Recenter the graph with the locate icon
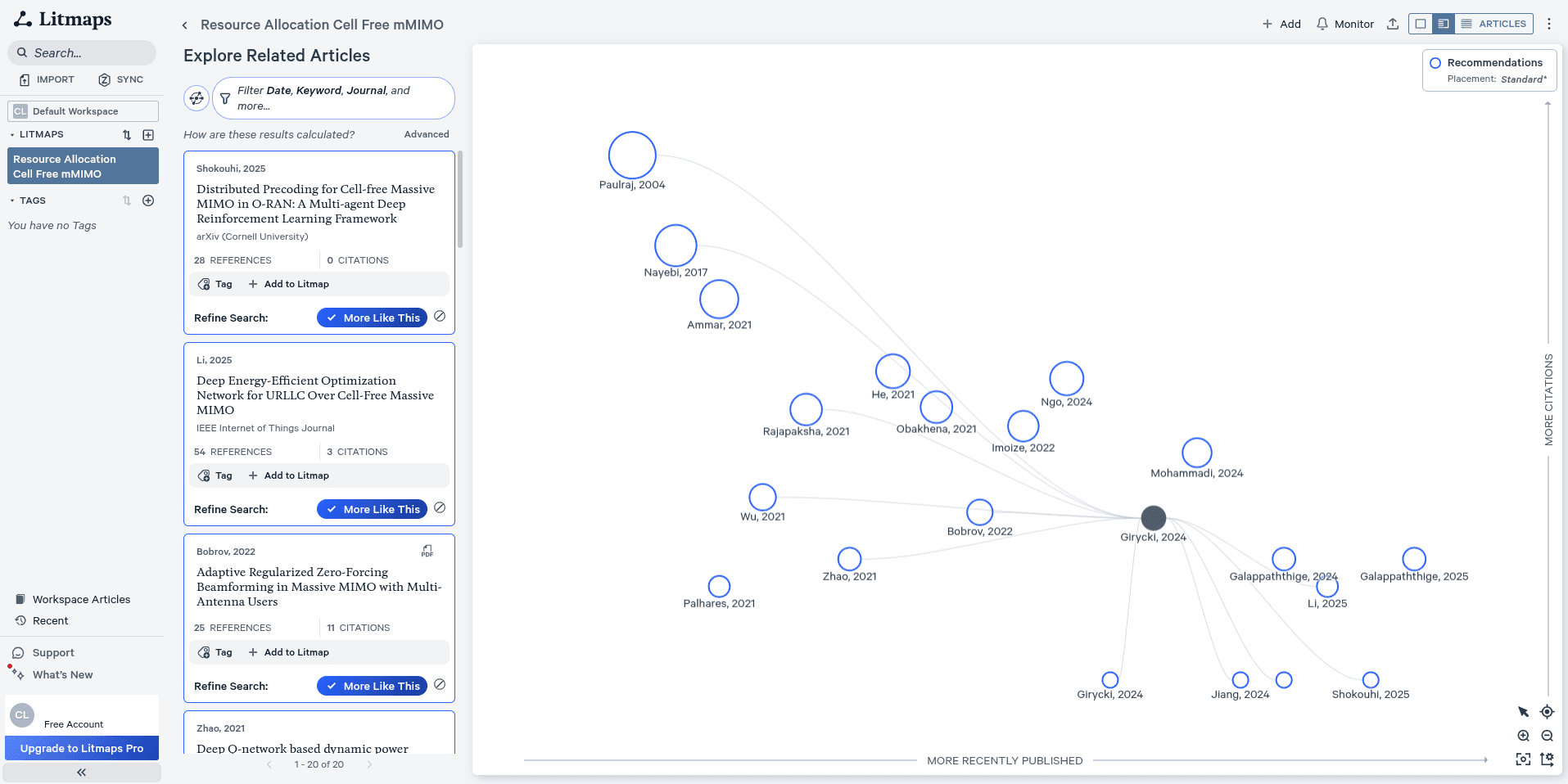 coord(1547,712)
